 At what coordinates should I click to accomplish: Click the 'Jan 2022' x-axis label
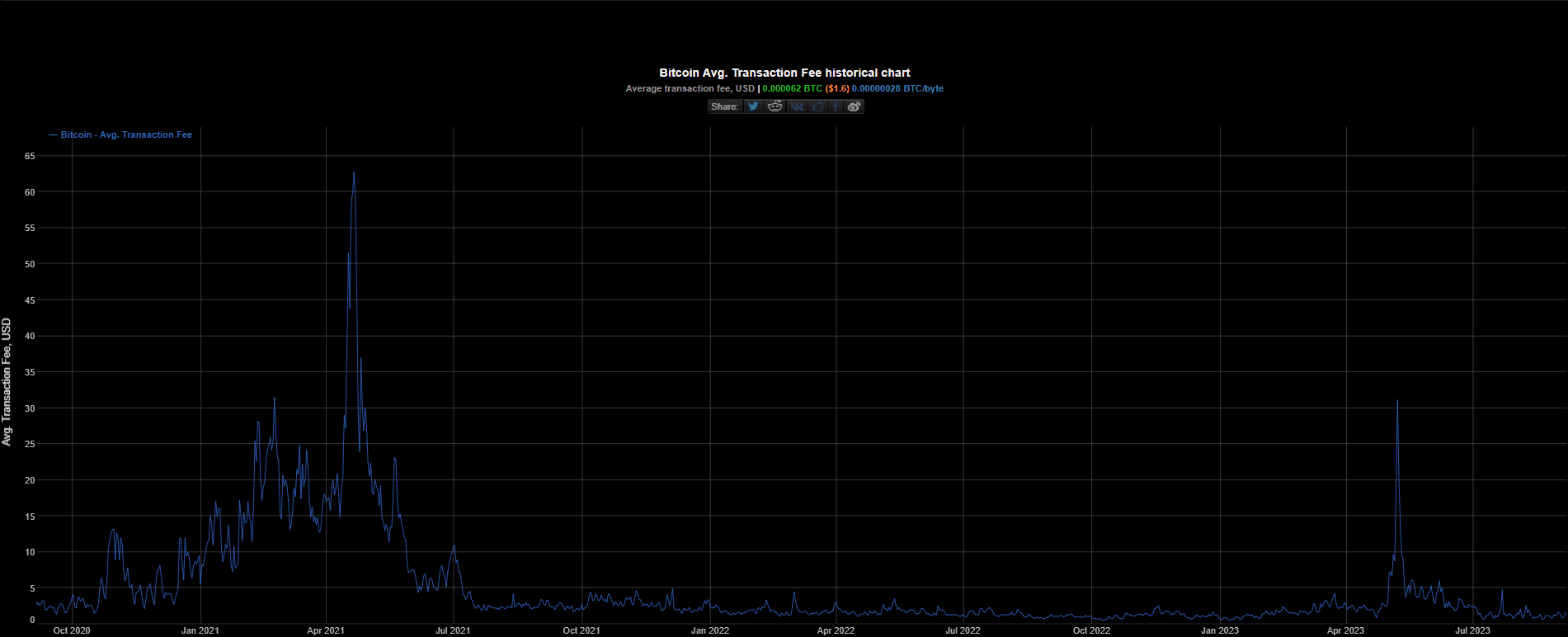pyautogui.click(x=709, y=630)
